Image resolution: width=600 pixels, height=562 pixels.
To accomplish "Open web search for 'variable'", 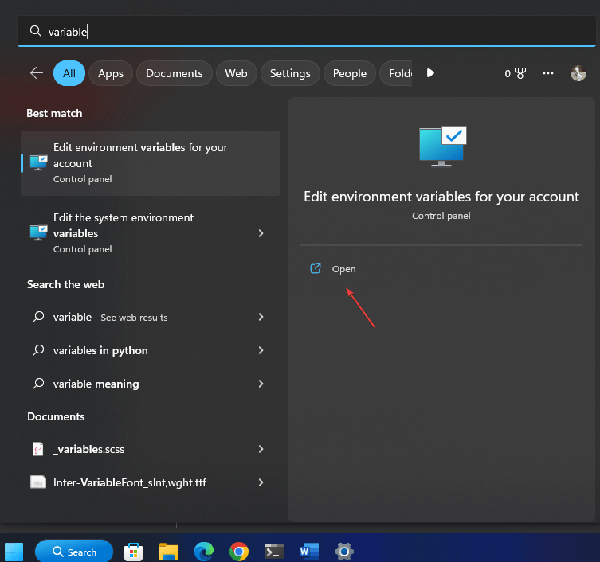I will [x=150, y=317].
